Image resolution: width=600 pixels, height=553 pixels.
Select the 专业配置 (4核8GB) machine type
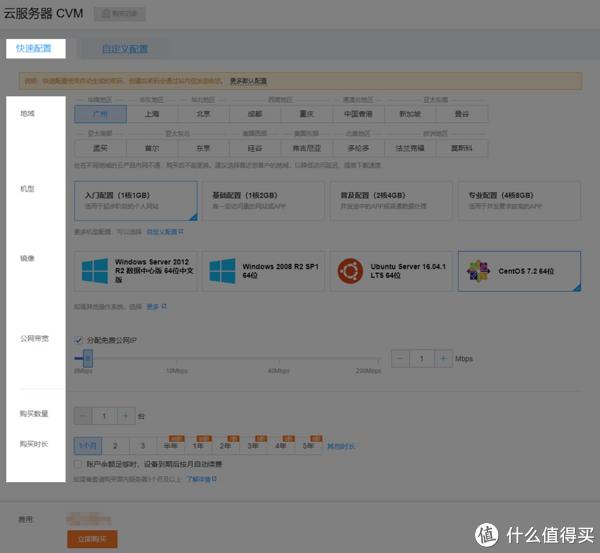pos(520,201)
